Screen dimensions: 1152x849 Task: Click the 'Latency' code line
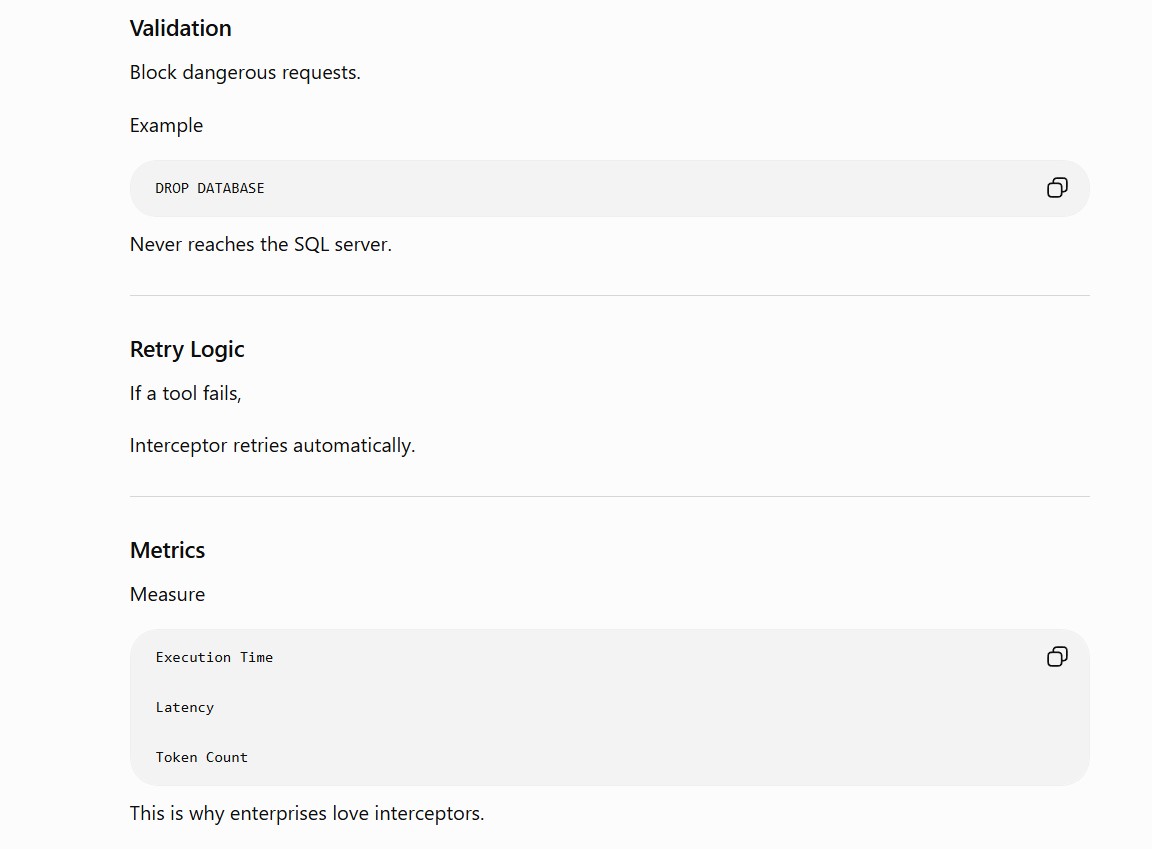[184, 707]
